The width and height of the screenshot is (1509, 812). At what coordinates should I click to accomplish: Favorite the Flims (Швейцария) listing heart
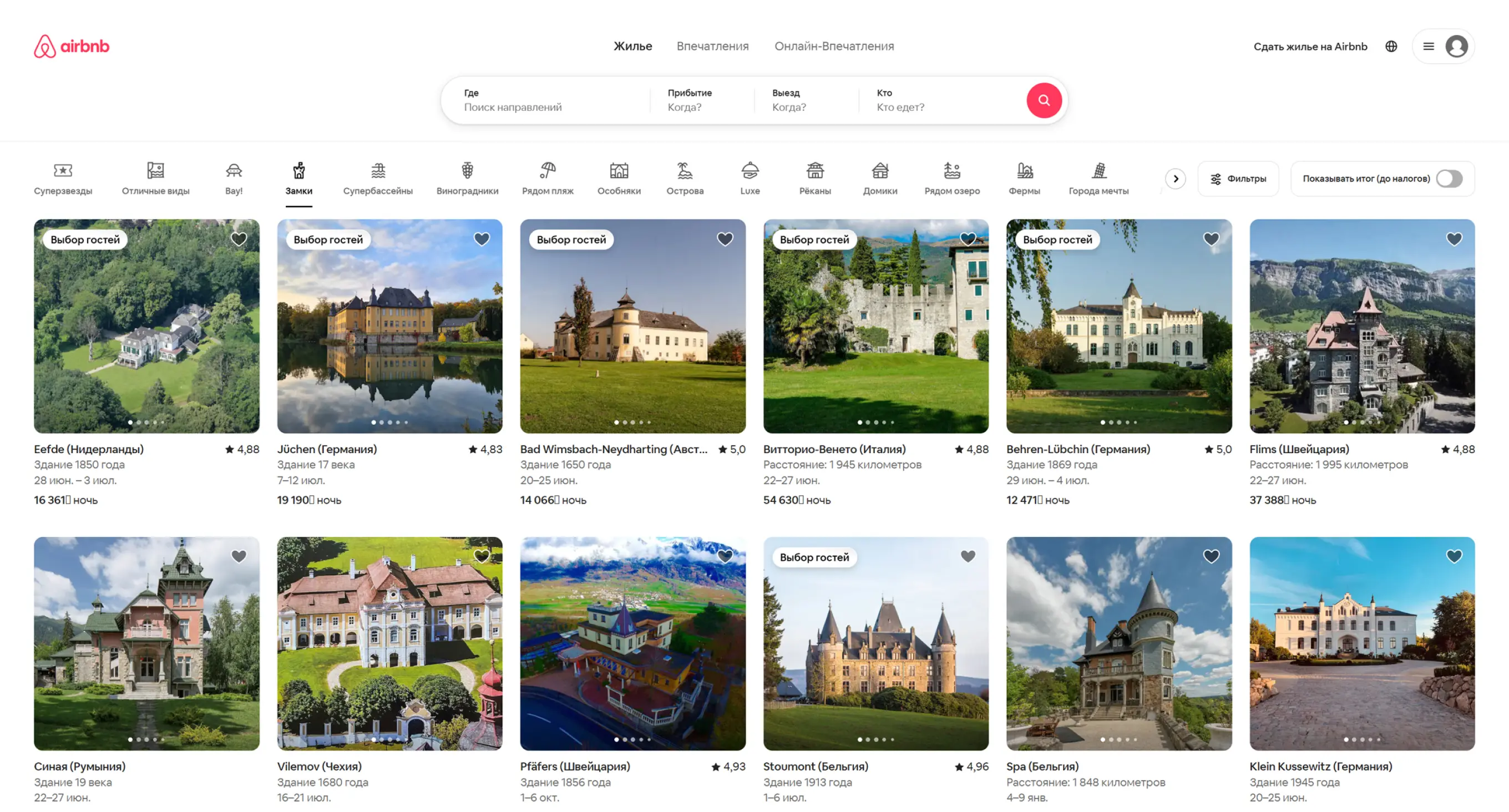(x=1454, y=239)
